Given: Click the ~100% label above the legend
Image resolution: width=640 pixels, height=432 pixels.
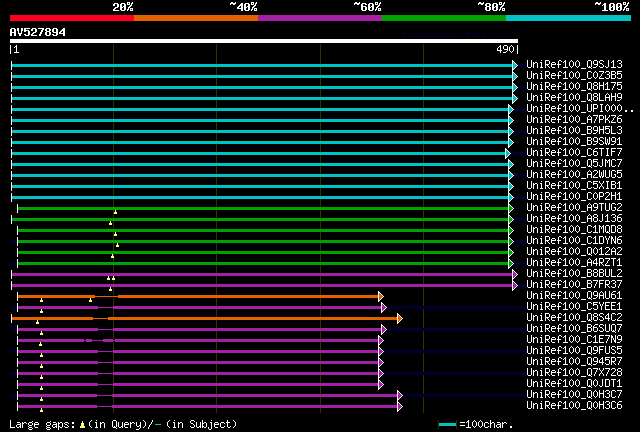Looking at the screenshot, I should [612, 7].
